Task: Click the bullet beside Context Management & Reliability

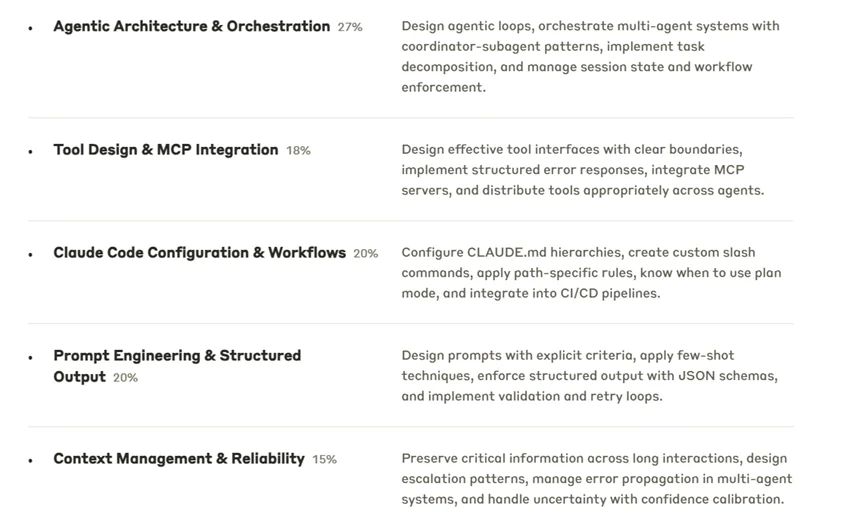Action: [x=31, y=460]
